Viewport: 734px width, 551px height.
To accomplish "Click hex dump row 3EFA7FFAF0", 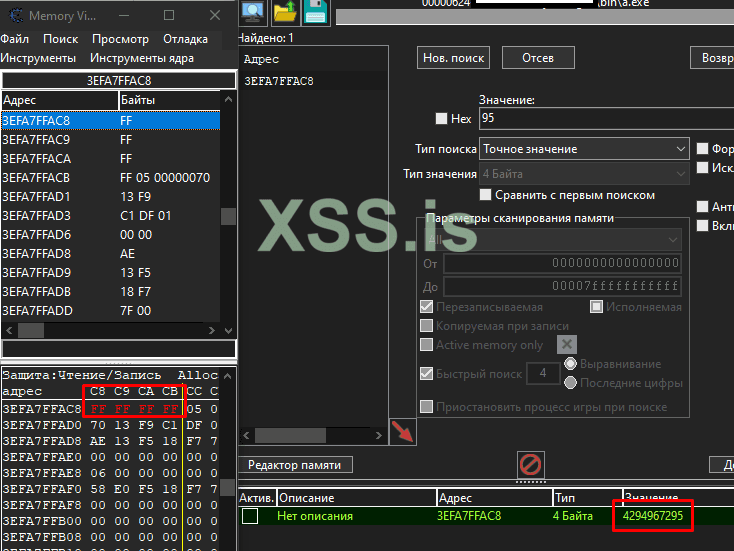I will point(110,489).
